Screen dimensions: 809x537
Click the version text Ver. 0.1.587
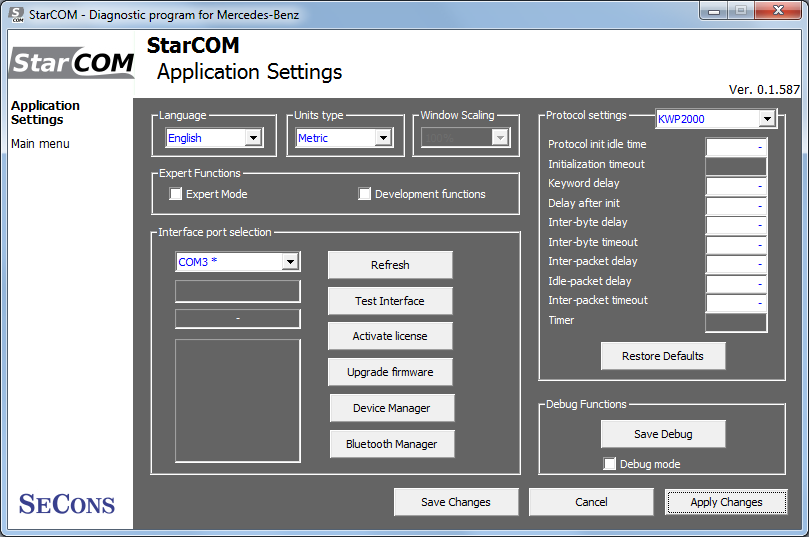coord(764,90)
